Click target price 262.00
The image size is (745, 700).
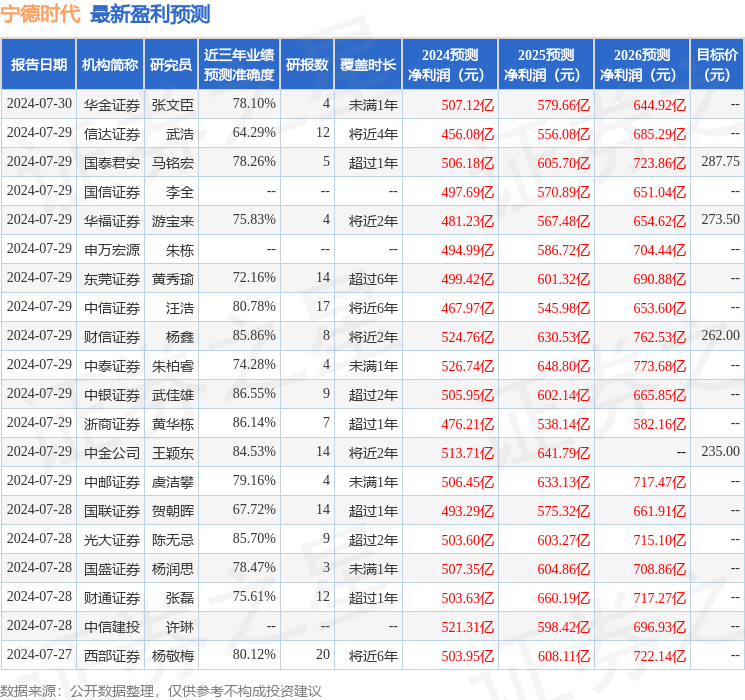point(720,336)
